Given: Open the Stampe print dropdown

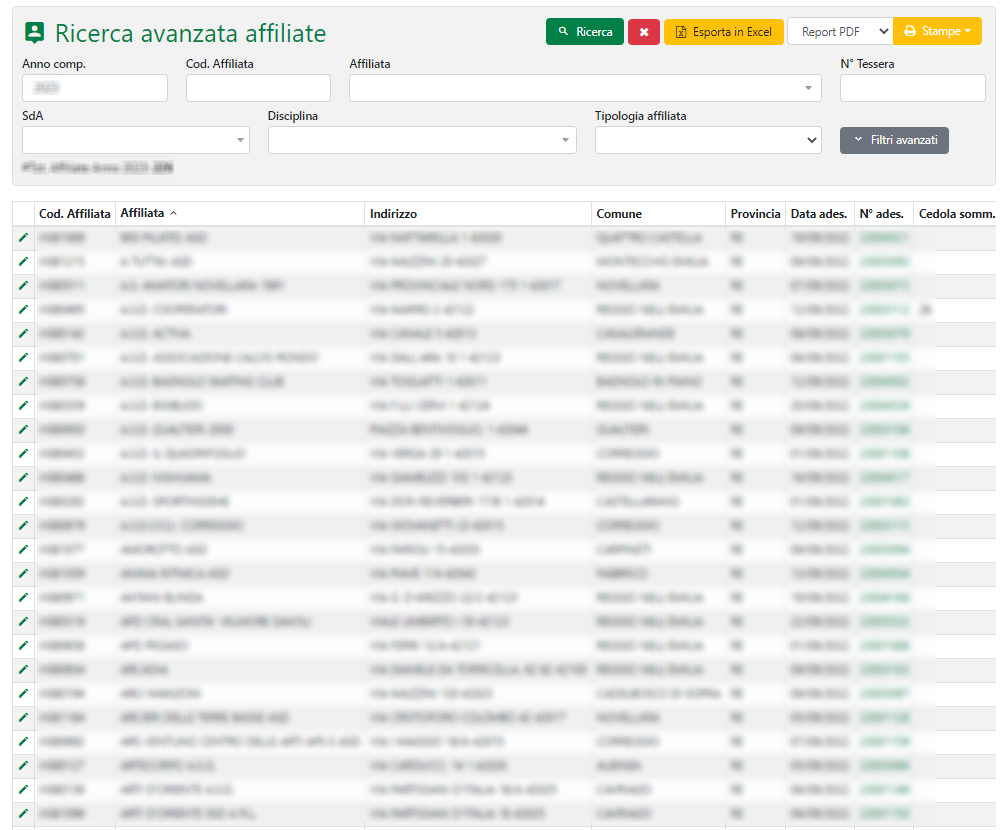Looking at the screenshot, I should 937,32.
